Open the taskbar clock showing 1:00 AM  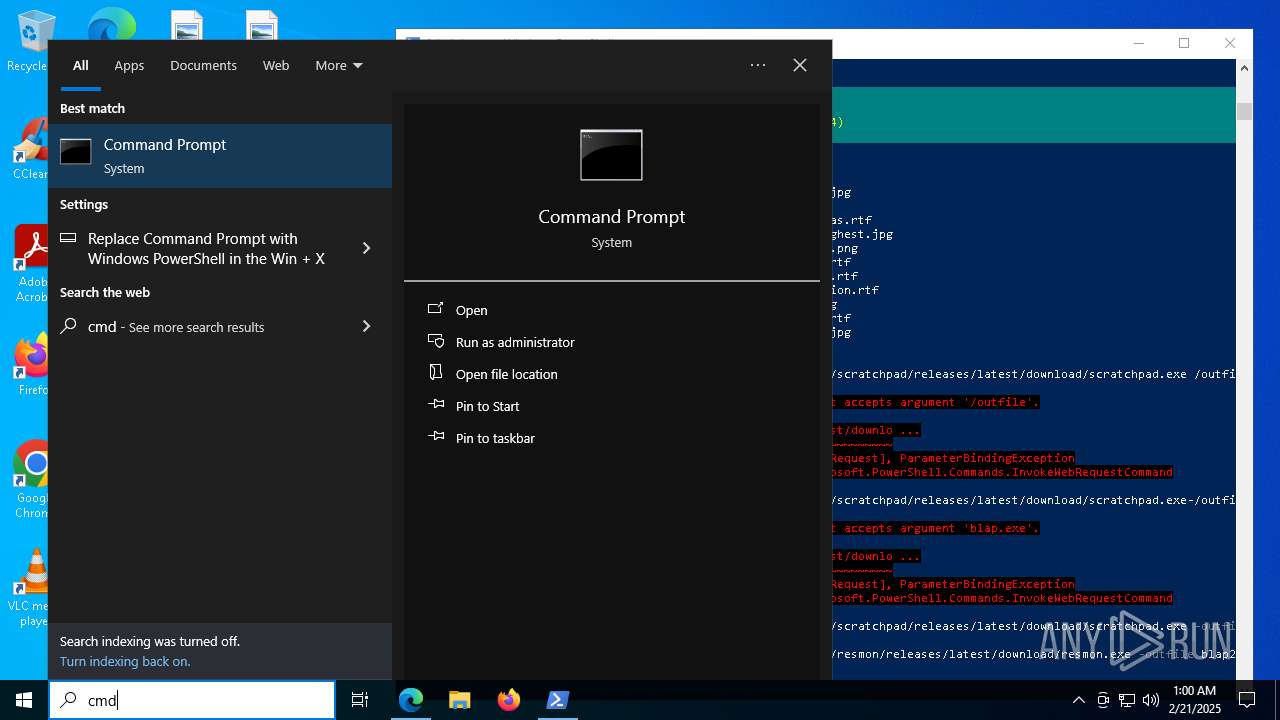[1194, 699]
